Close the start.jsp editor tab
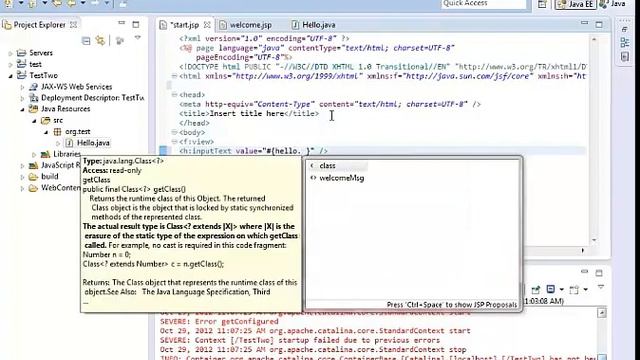This screenshot has width=640, height=360. point(207,25)
